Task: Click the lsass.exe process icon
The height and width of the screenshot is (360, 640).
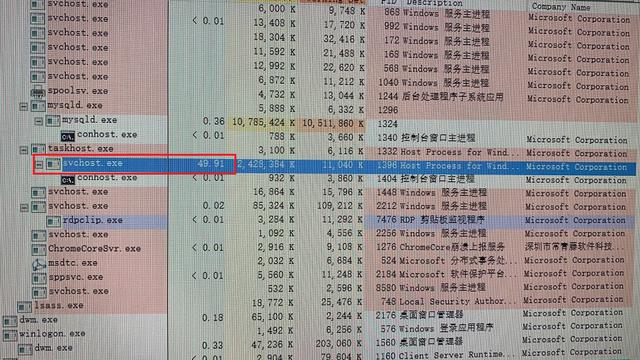Action: 24,306
